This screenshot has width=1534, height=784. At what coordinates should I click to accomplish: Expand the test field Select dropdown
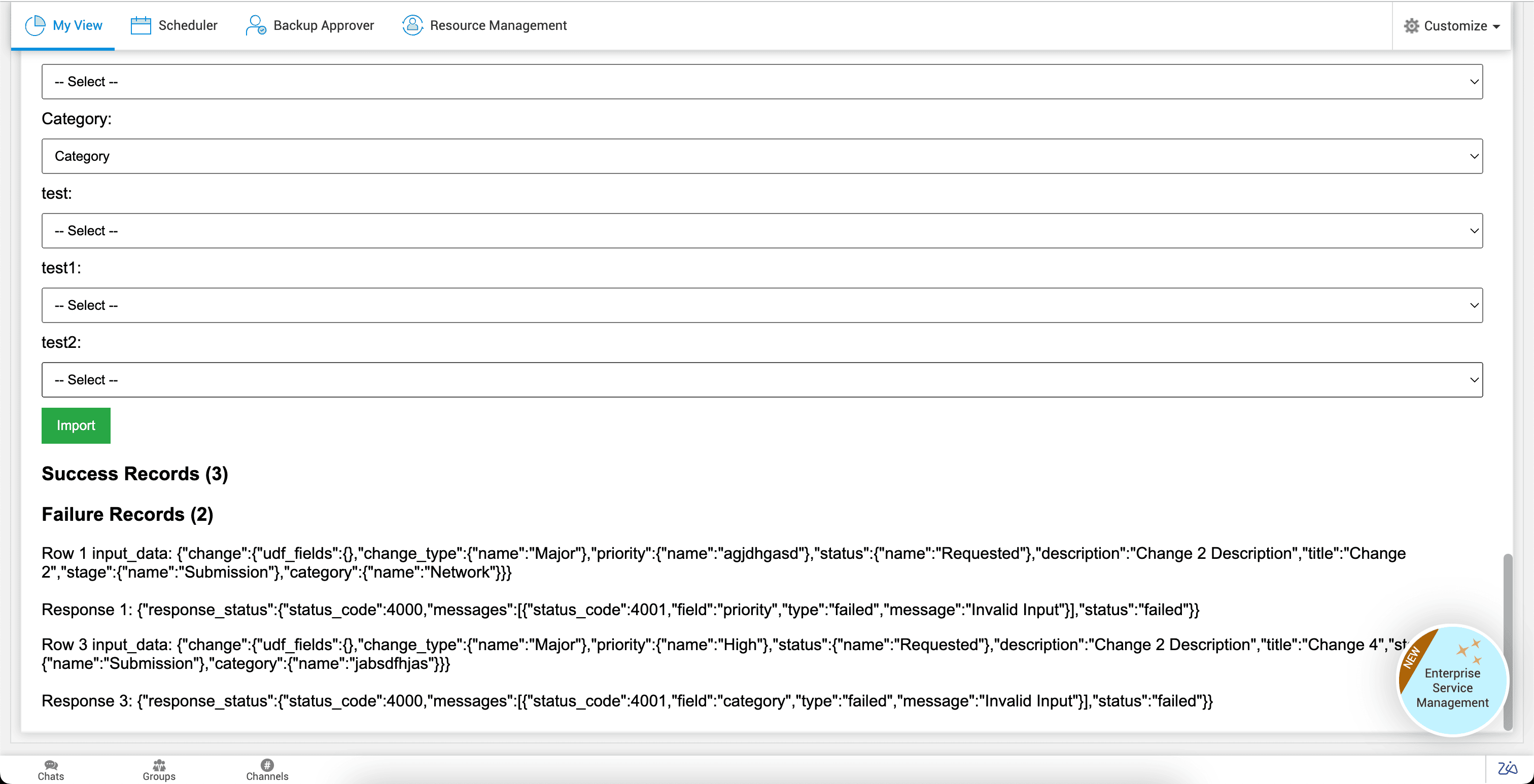point(761,231)
